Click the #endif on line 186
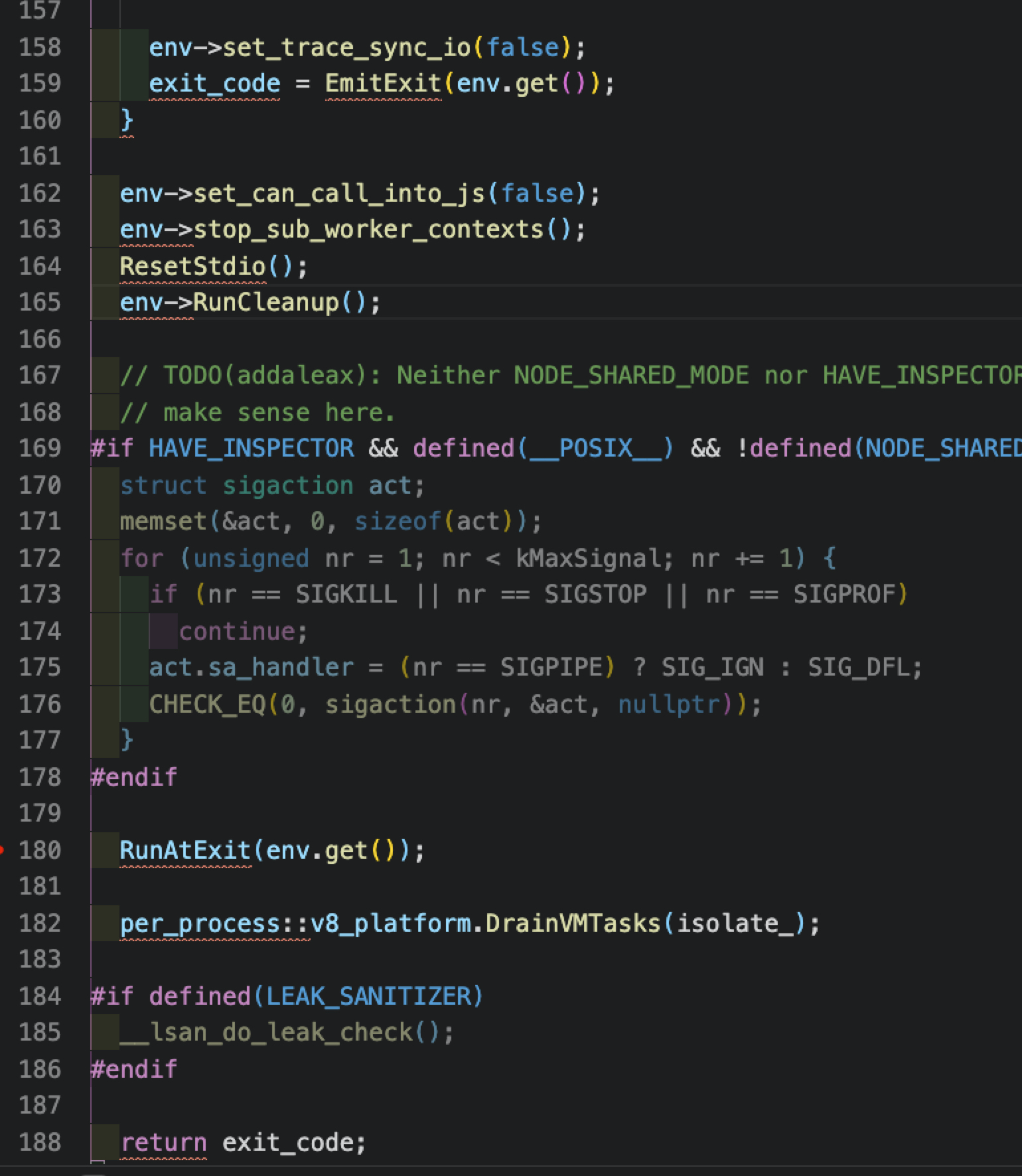The image size is (1022, 1176). (x=134, y=1069)
